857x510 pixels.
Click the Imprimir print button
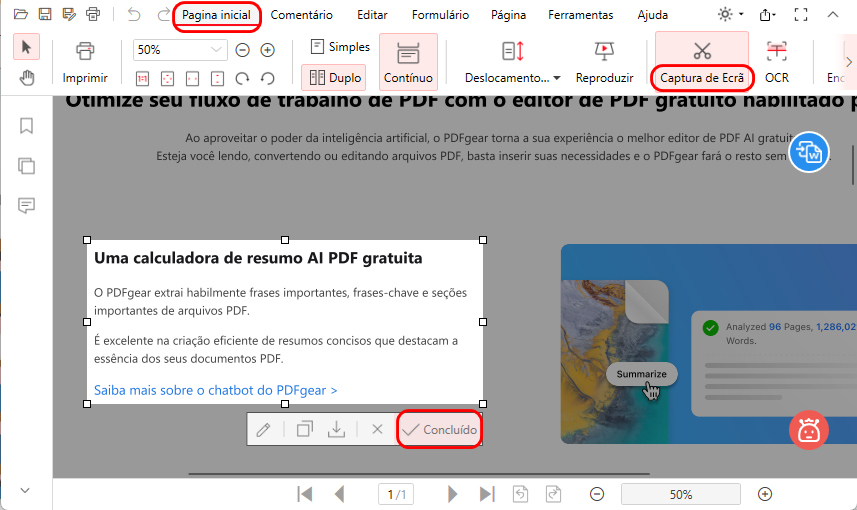(85, 62)
